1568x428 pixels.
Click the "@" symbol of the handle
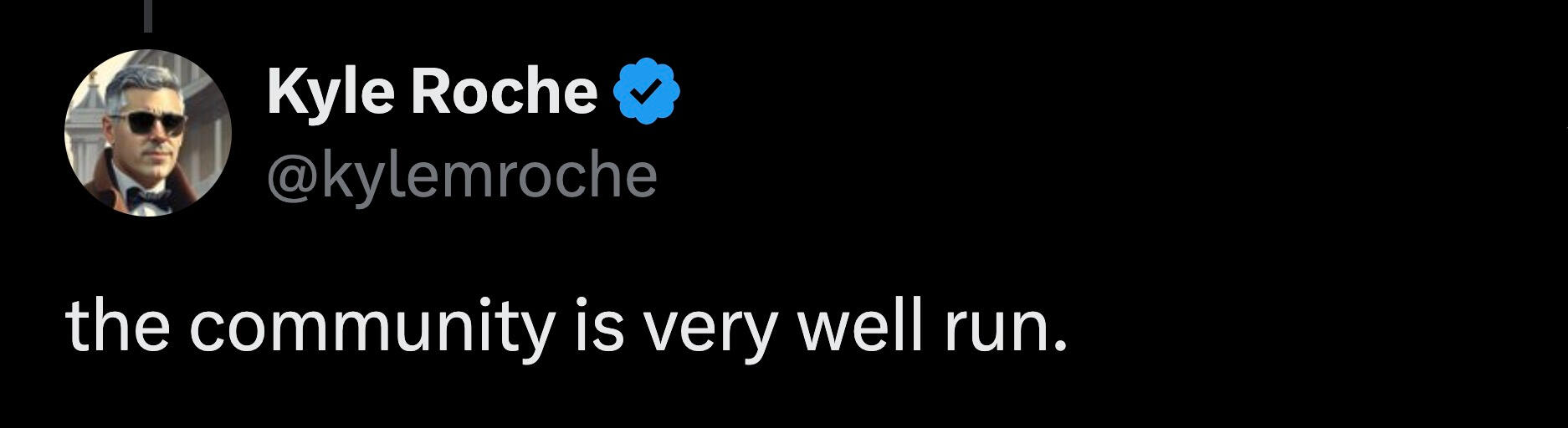pos(290,176)
